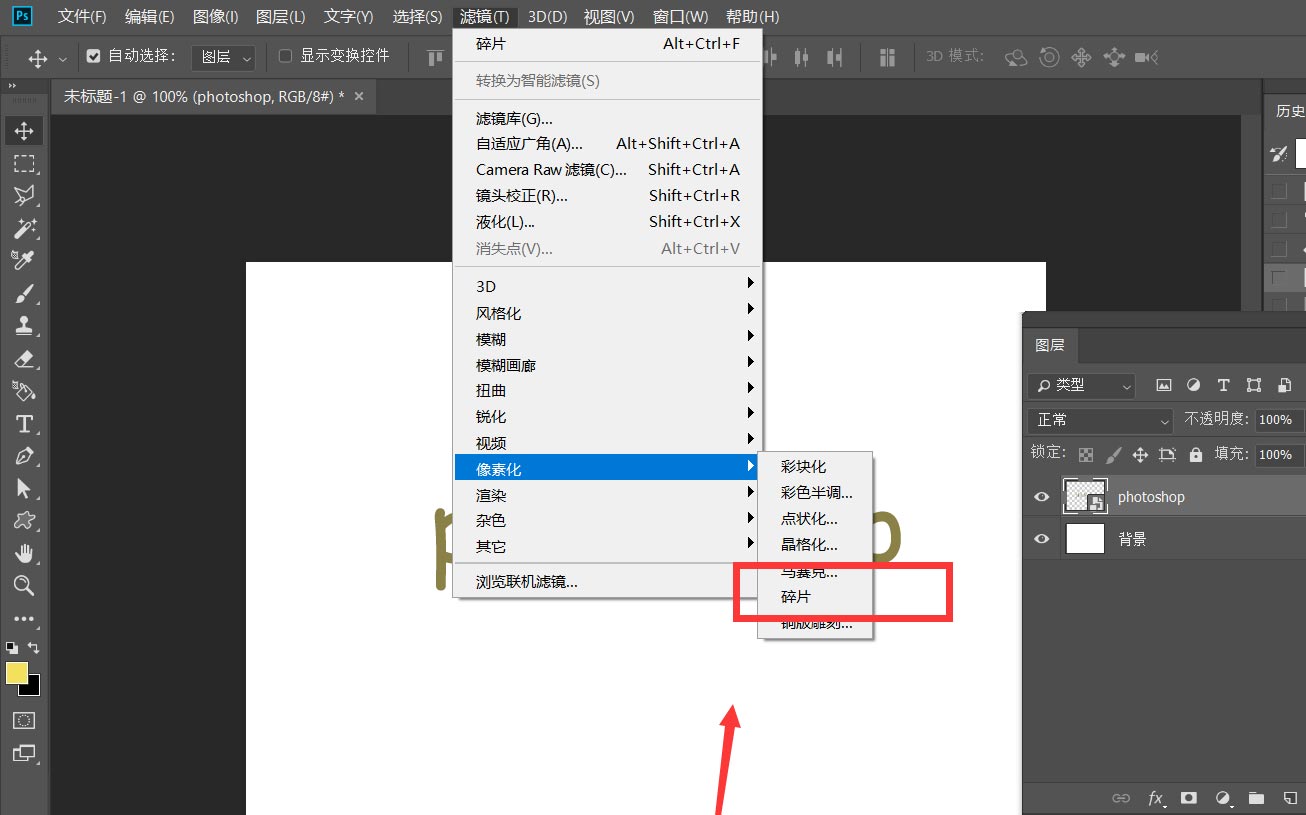This screenshot has height=815, width=1306.
Task: Select the Clone Stamp tool
Action: click(x=24, y=325)
